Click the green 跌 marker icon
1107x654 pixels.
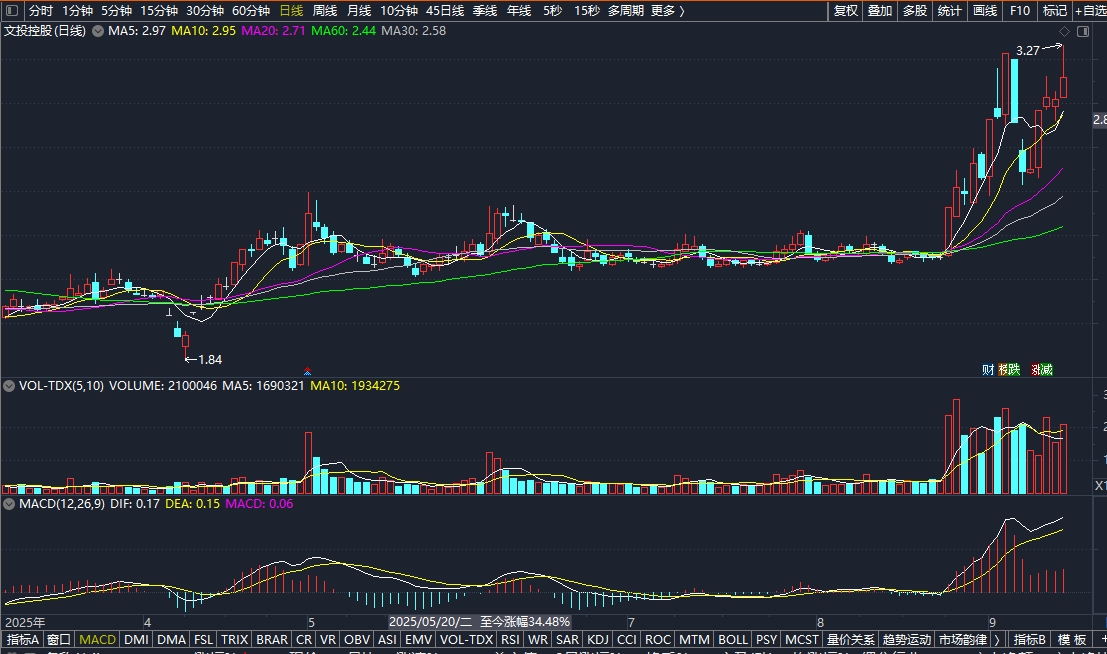(1015, 369)
